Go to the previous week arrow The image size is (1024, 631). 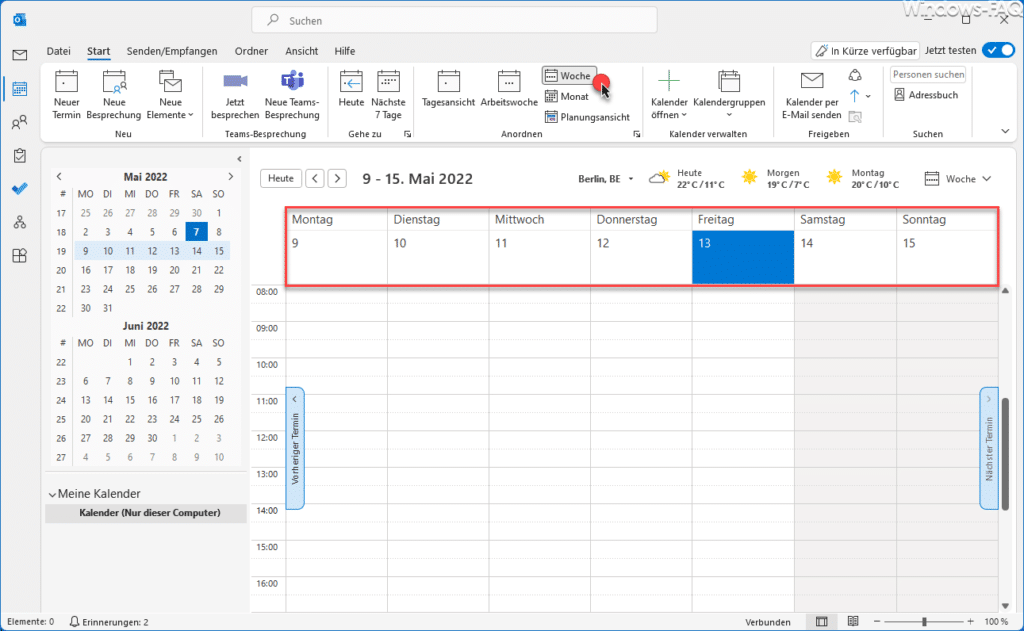[315, 178]
